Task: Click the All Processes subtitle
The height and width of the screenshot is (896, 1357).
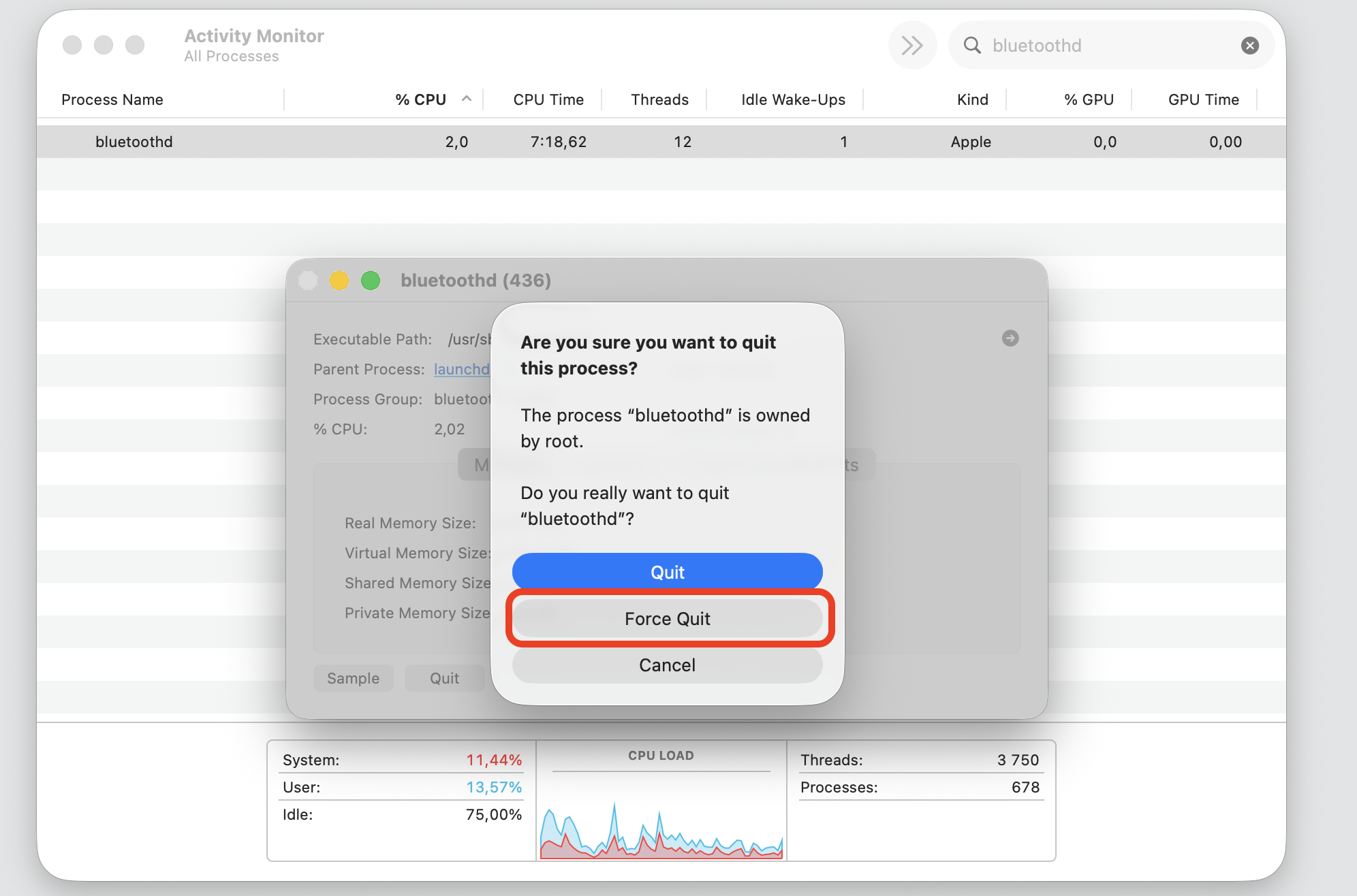Action: point(232,56)
